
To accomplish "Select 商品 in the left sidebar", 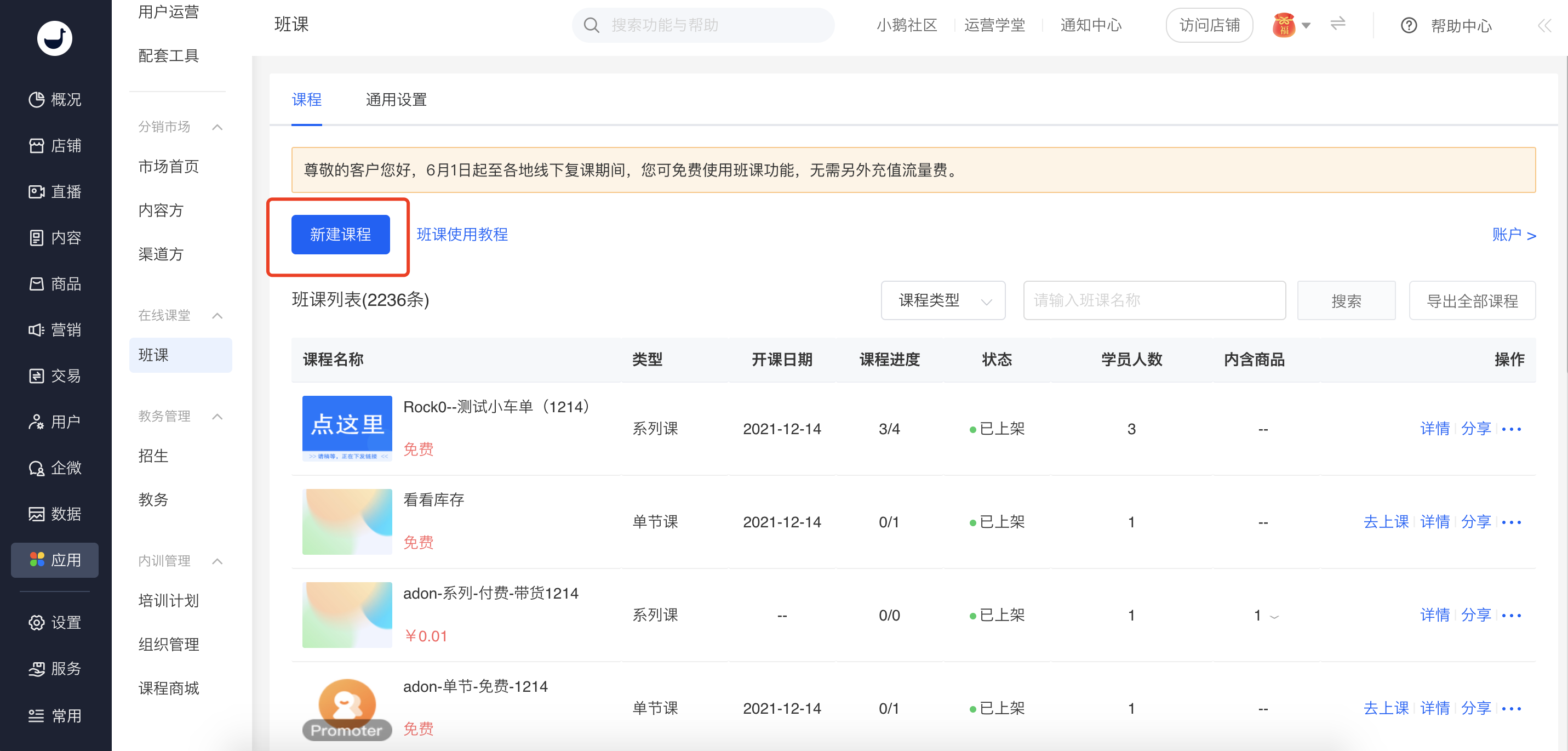I will (x=55, y=284).
